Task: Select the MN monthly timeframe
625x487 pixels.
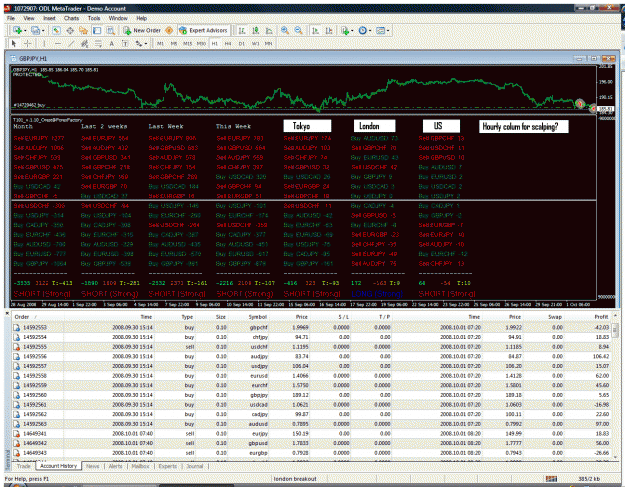Action: click(269, 43)
